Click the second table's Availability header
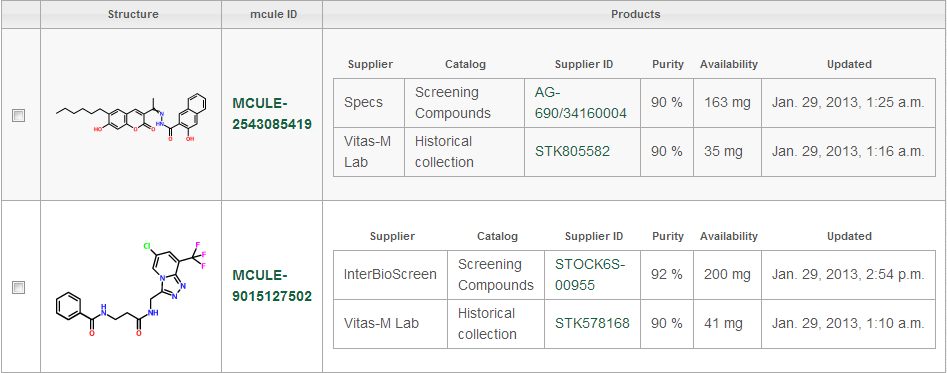 click(x=728, y=237)
